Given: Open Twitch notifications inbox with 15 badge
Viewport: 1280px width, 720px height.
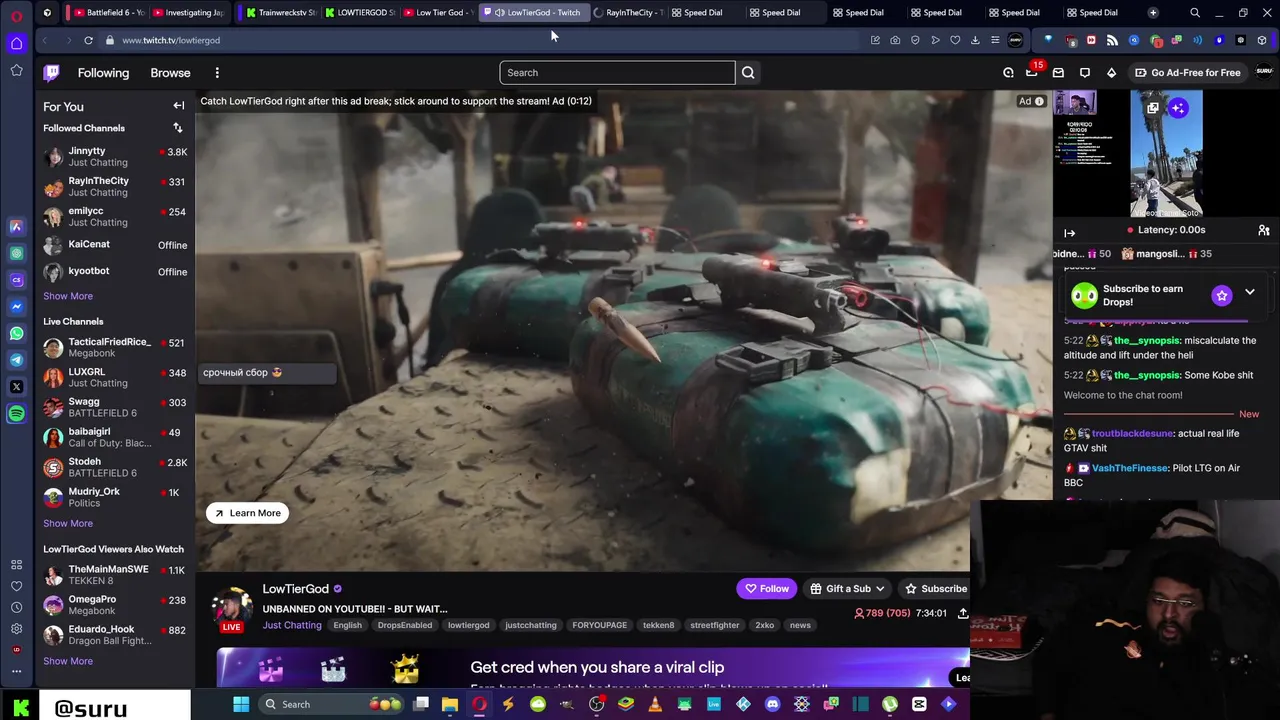Looking at the screenshot, I should point(1032,72).
